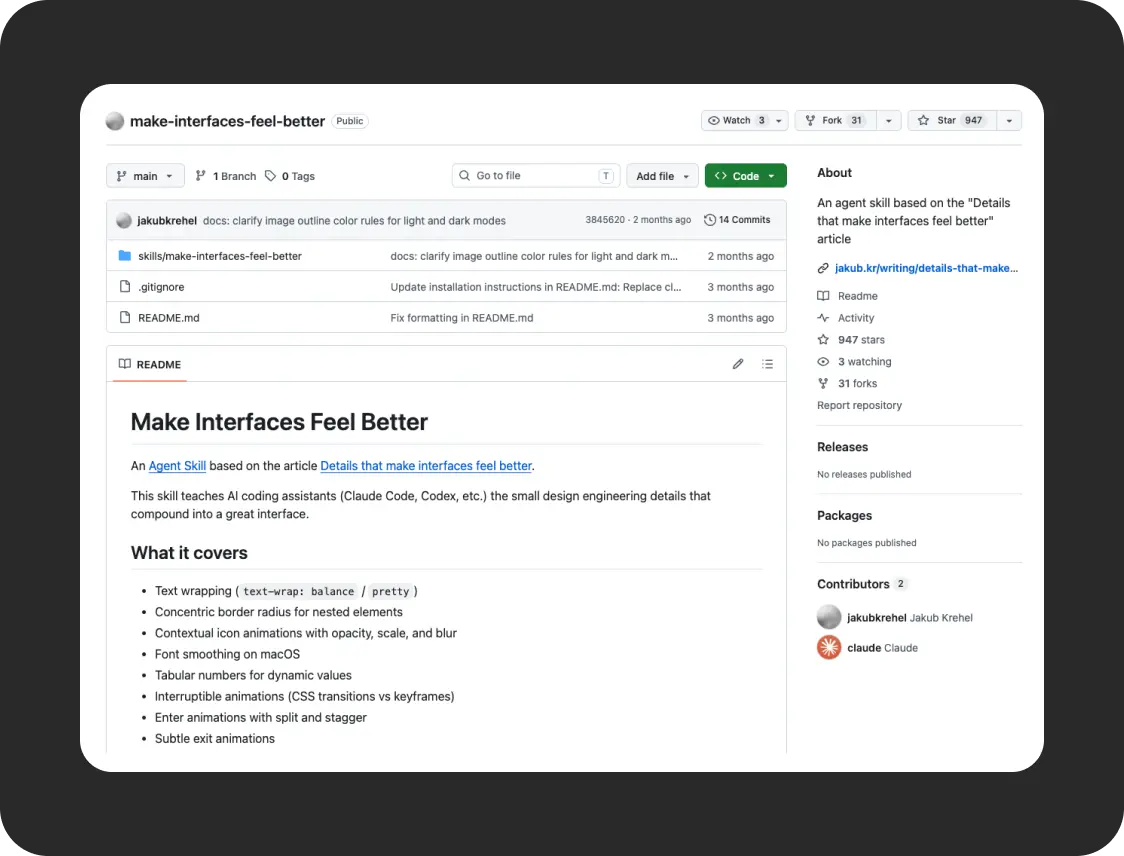Open the Activity link

pos(856,318)
